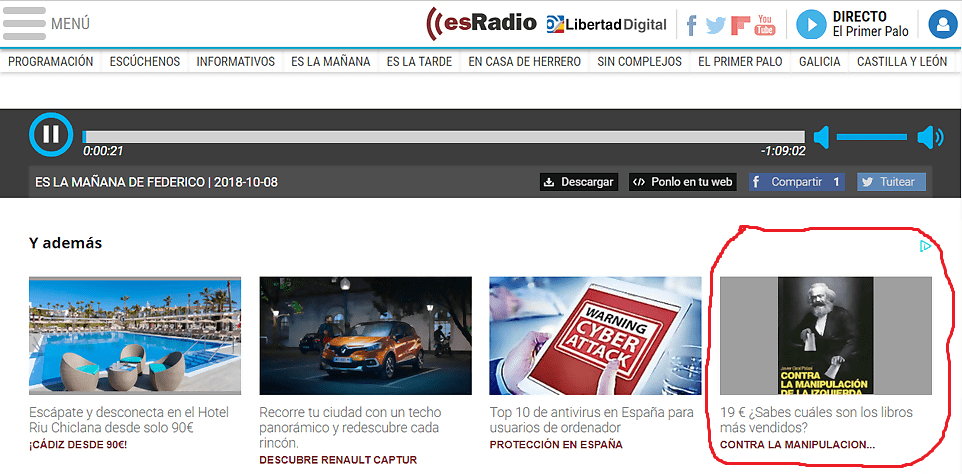Viewport: 962px width, 474px height.
Task: Select INFORMATIVOS in navigation bar
Action: pos(236,61)
